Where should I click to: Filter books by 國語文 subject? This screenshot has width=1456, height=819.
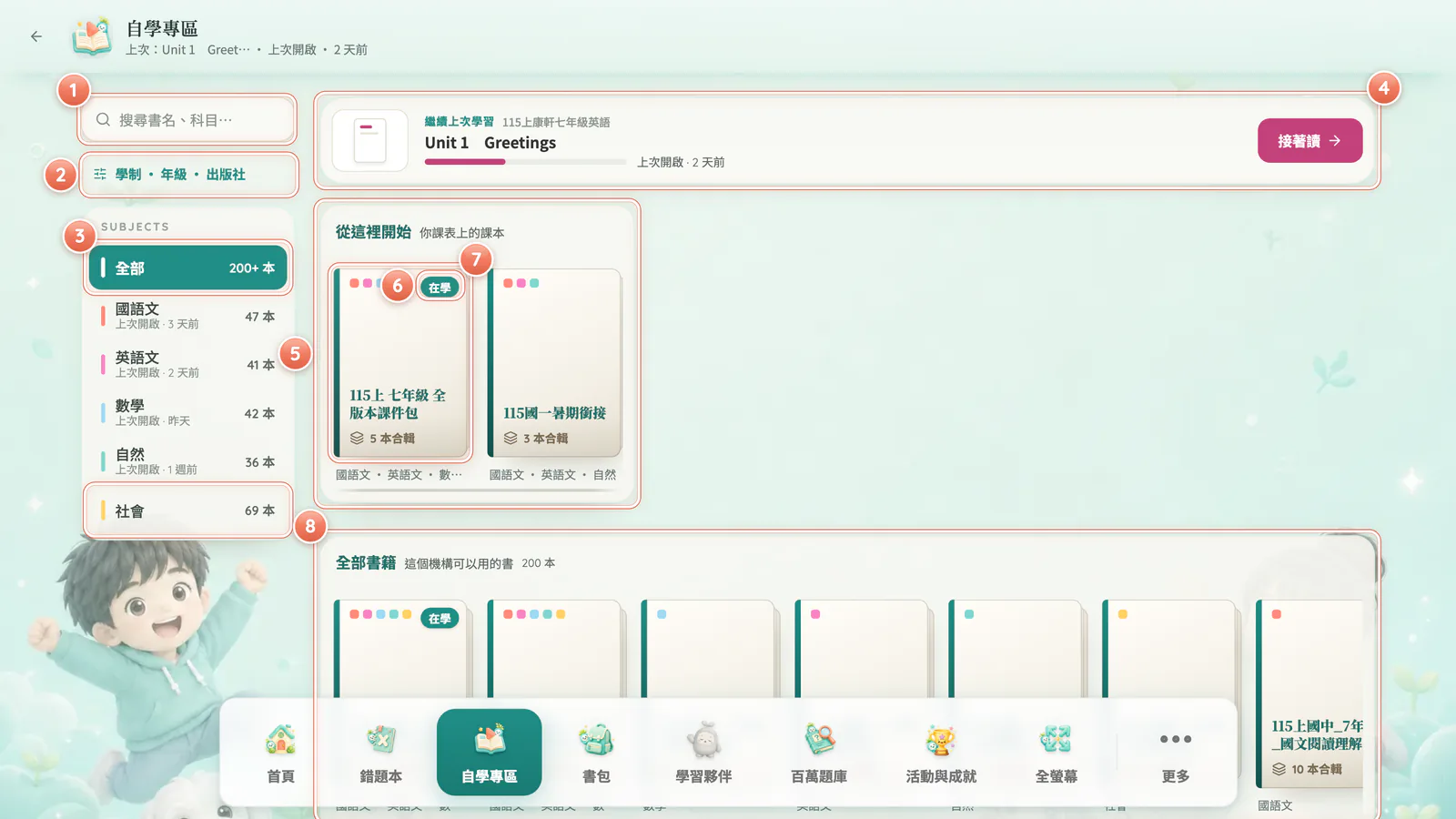pyautogui.click(x=188, y=316)
